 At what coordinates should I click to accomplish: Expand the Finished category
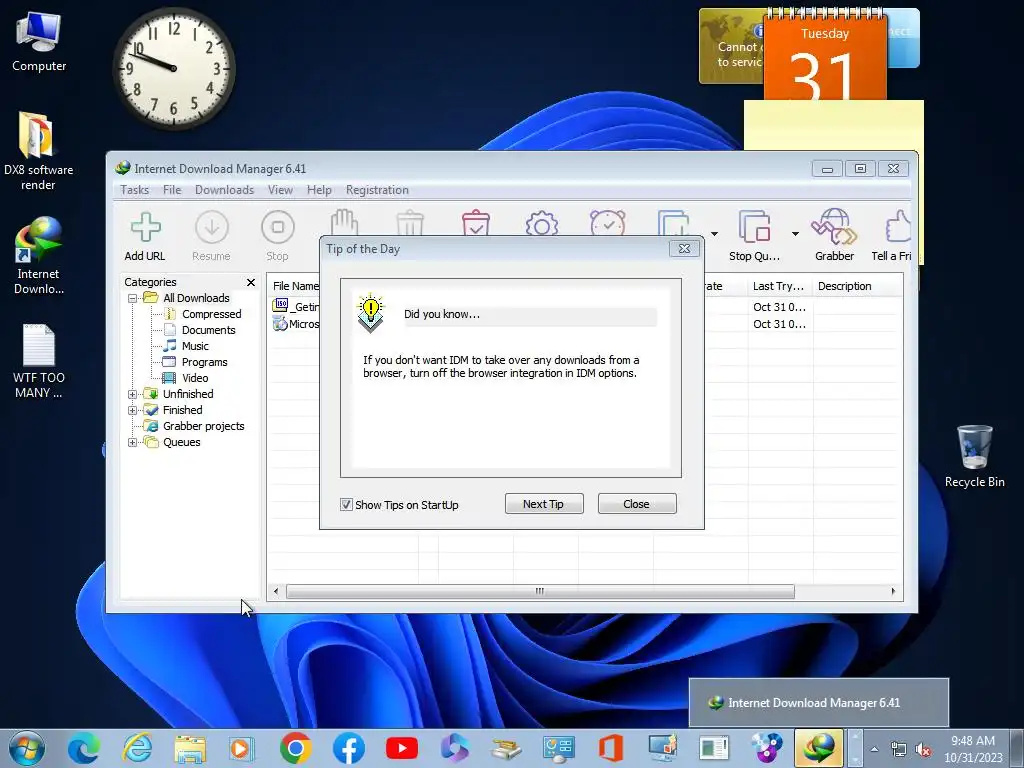point(133,410)
